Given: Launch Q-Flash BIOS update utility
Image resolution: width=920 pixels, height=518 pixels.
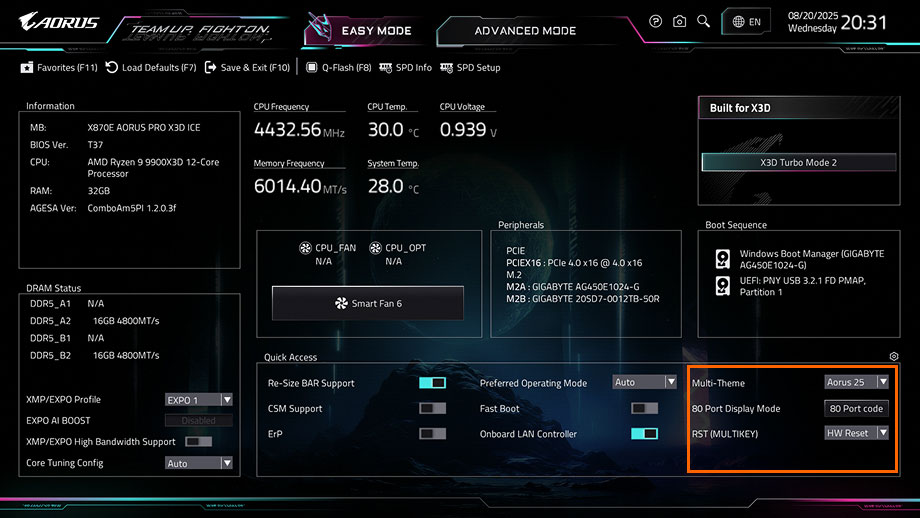Looking at the screenshot, I should (x=312, y=68).
